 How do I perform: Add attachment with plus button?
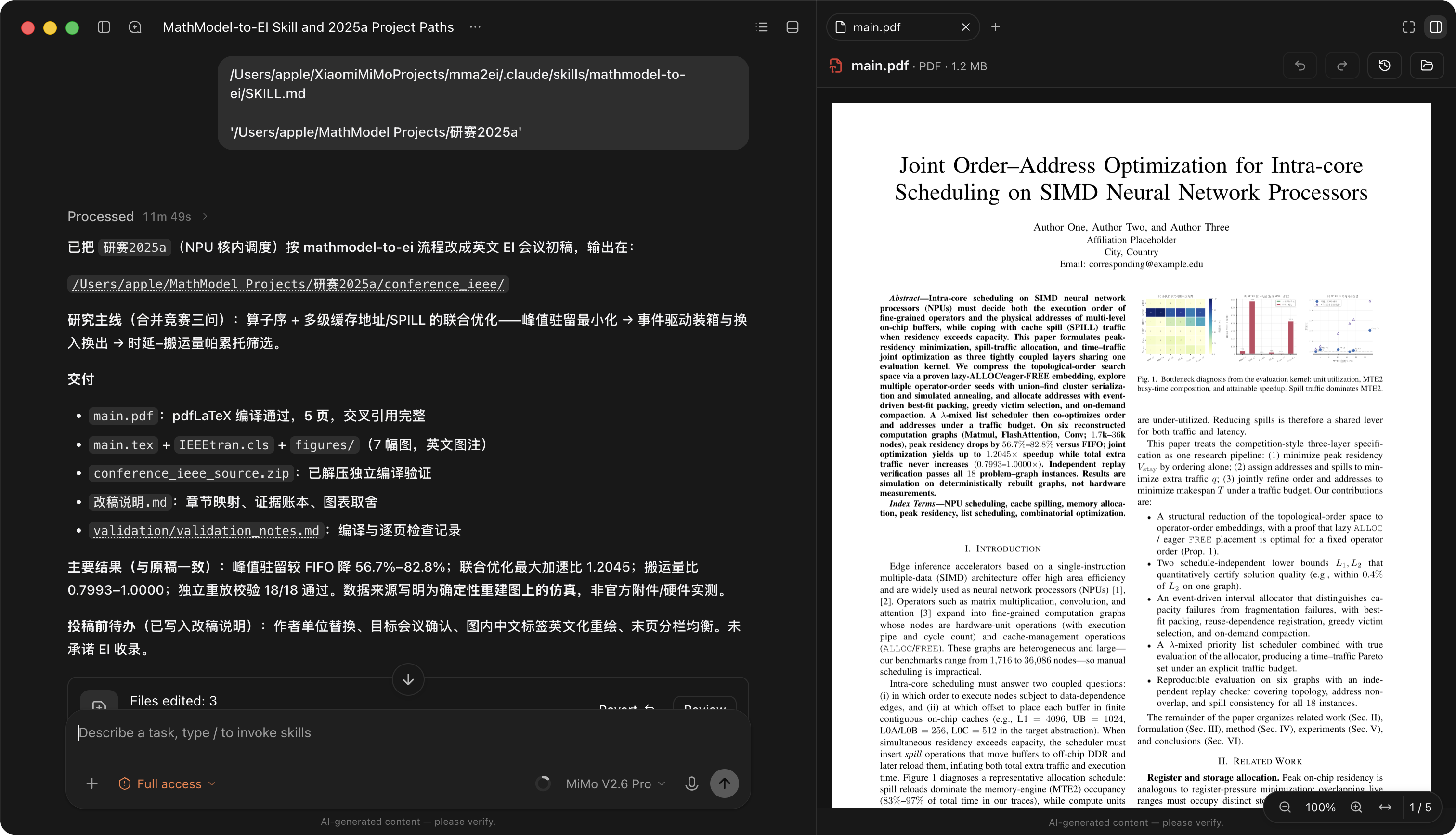[x=91, y=783]
